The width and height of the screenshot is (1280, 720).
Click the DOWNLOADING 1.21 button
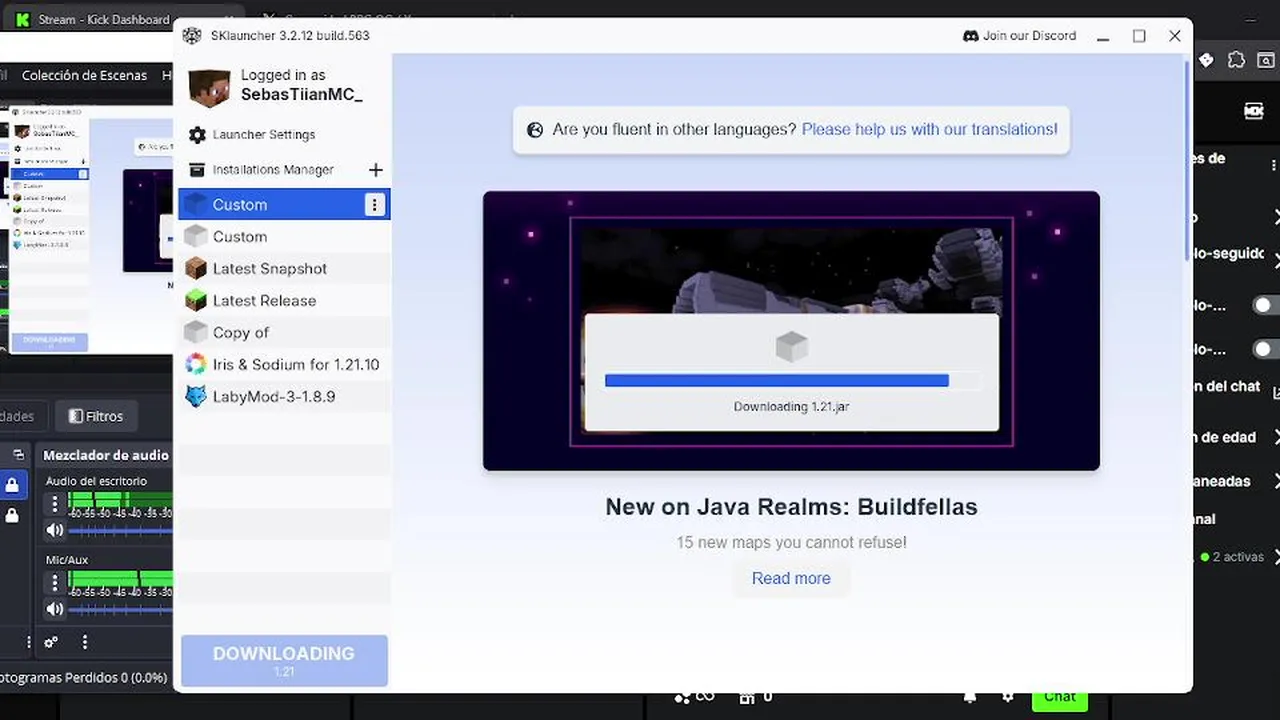point(284,660)
